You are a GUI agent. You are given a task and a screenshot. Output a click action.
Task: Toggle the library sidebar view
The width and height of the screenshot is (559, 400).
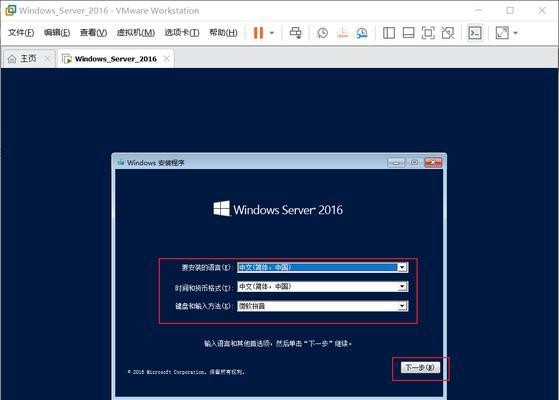(x=389, y=33)
